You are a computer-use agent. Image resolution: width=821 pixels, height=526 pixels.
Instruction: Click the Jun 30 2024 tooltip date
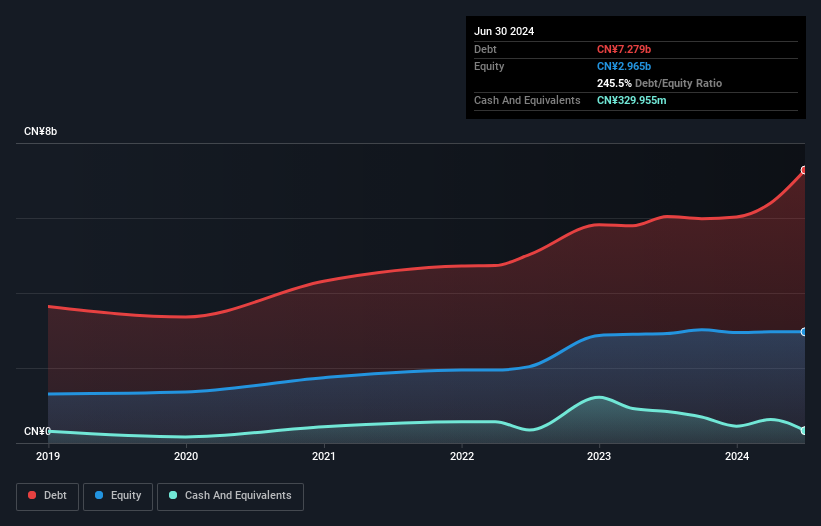tap(504, 31)
